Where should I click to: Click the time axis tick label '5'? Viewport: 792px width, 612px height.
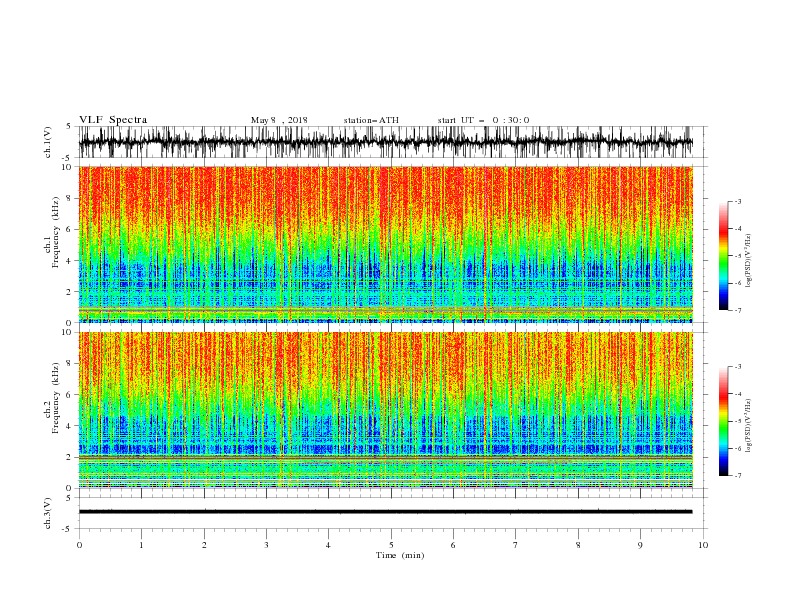[391, 545]
